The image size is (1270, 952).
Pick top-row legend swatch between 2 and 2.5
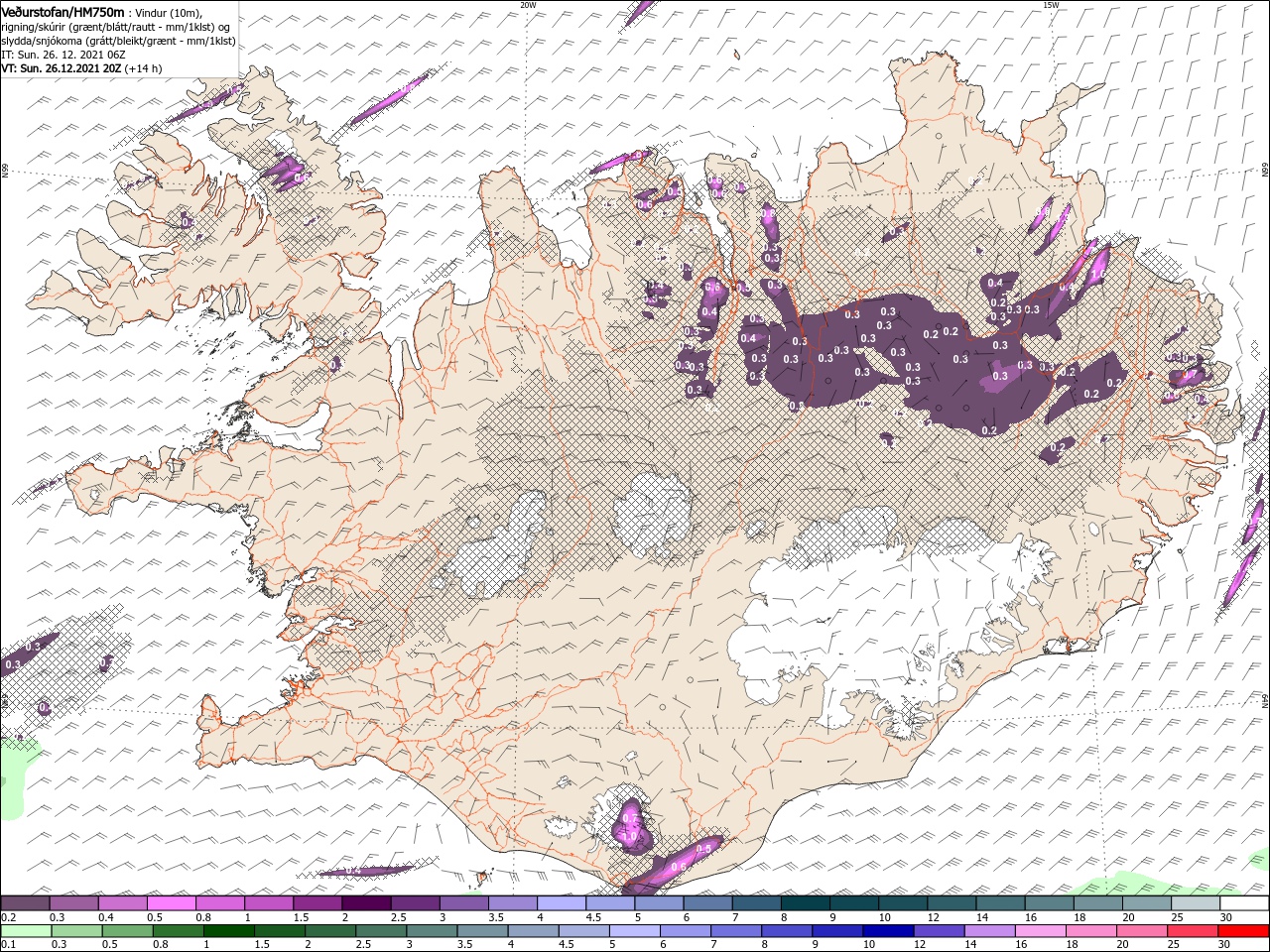(366, 903)
